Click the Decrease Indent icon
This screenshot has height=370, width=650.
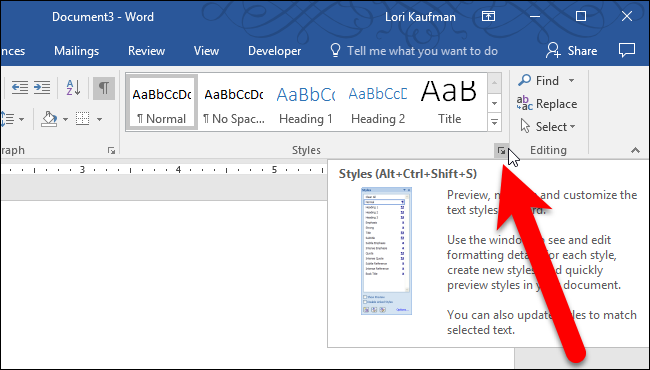[20, 87]
